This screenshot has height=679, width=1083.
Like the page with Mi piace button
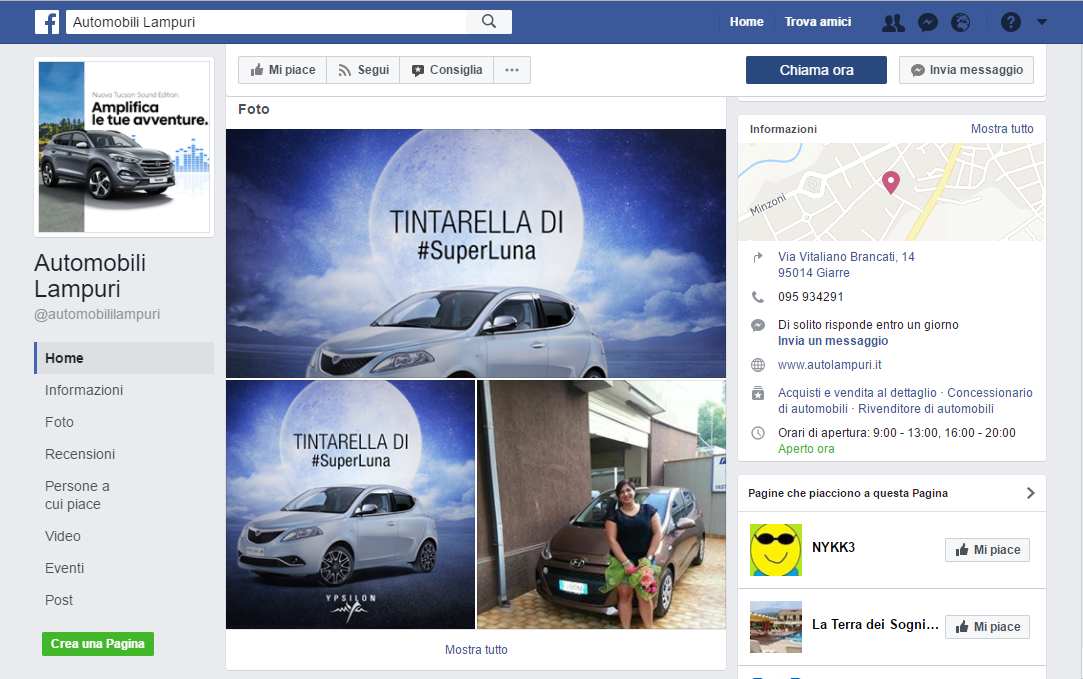(282, 70)
